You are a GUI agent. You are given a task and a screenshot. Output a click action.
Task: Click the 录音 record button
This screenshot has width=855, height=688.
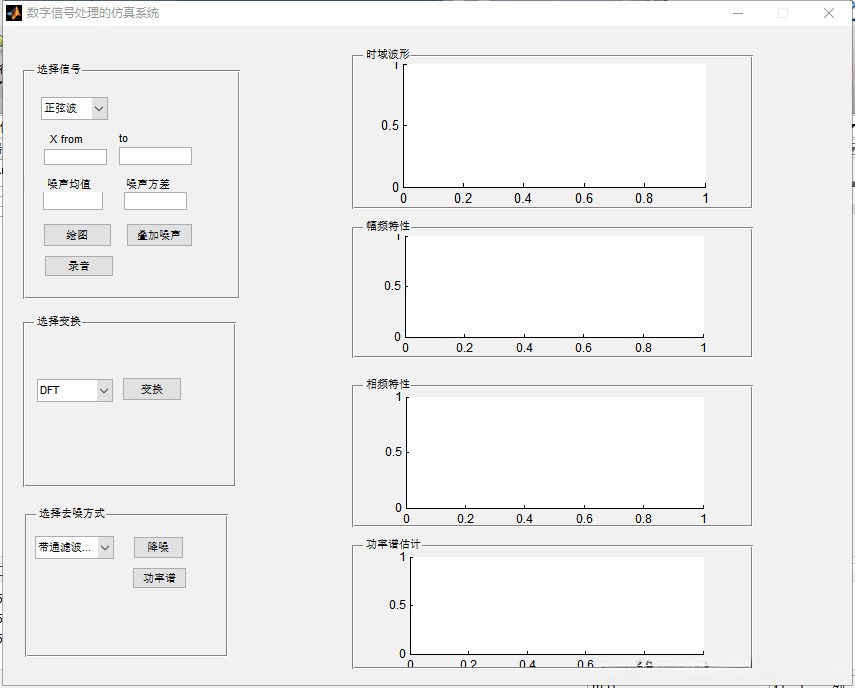[79, 266]
